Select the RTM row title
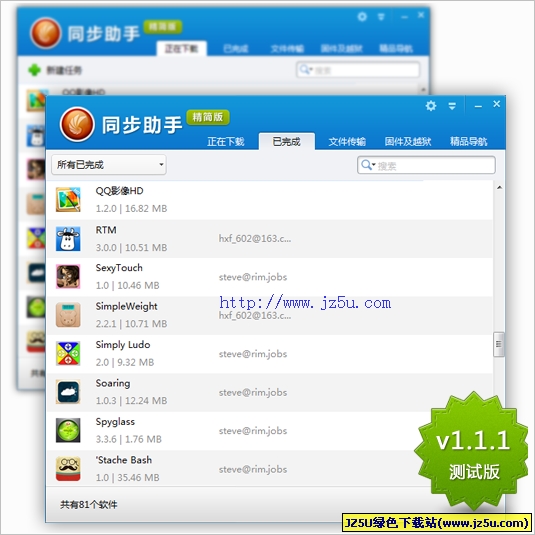 point(106,230)
